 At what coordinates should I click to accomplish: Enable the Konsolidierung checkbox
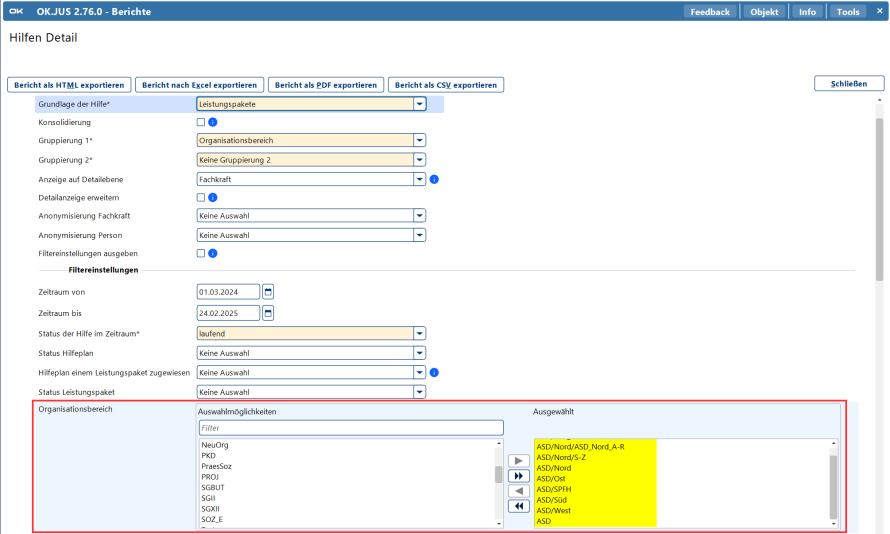(x=200, y=122)
